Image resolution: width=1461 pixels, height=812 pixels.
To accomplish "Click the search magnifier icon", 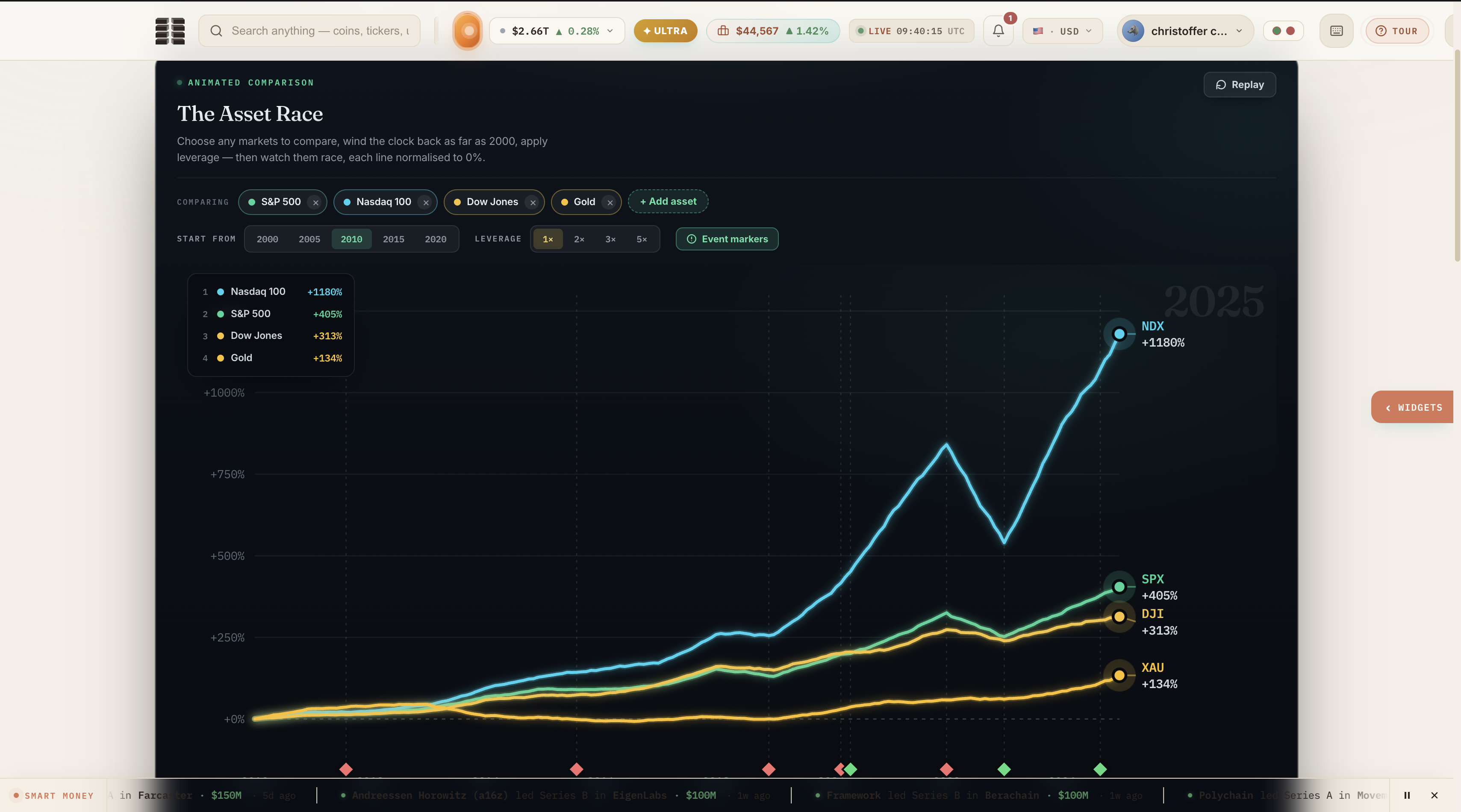I will (x=216, y=31).
